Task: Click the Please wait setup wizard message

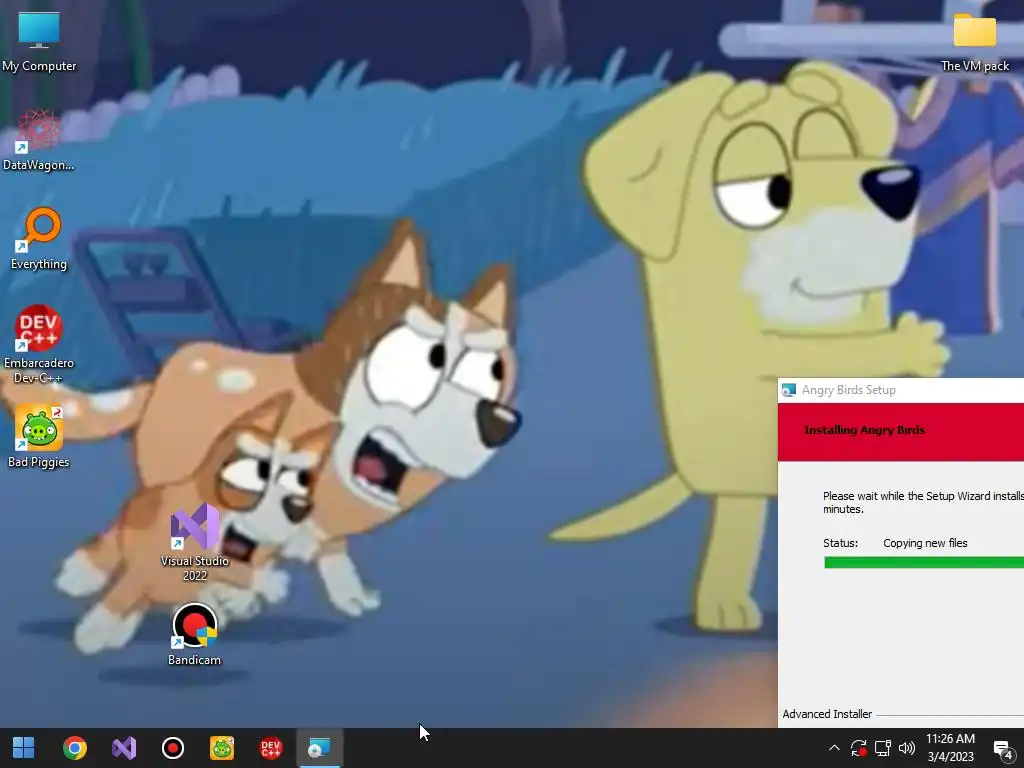Action: (923, 503)
